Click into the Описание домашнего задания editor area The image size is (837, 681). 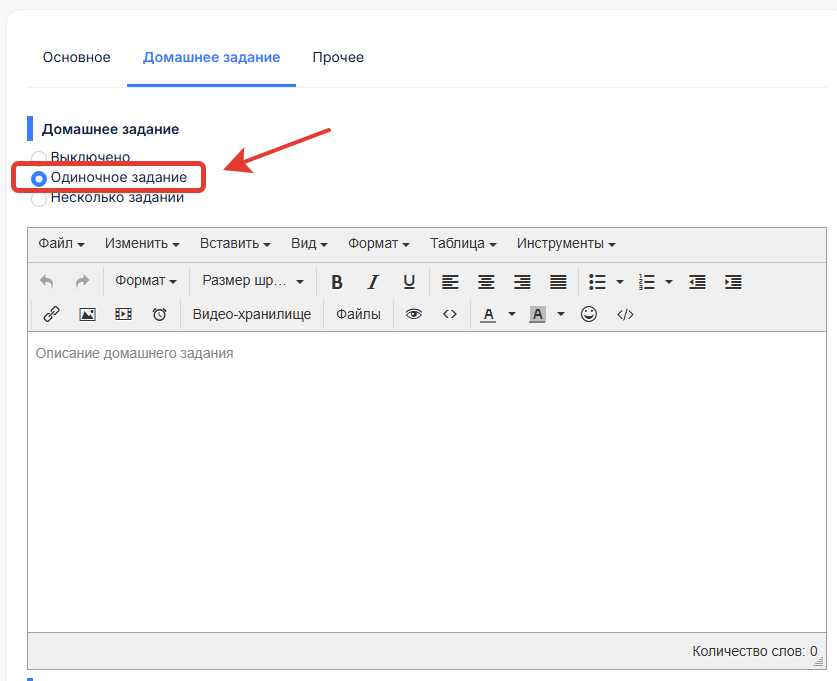coord(427,482)
